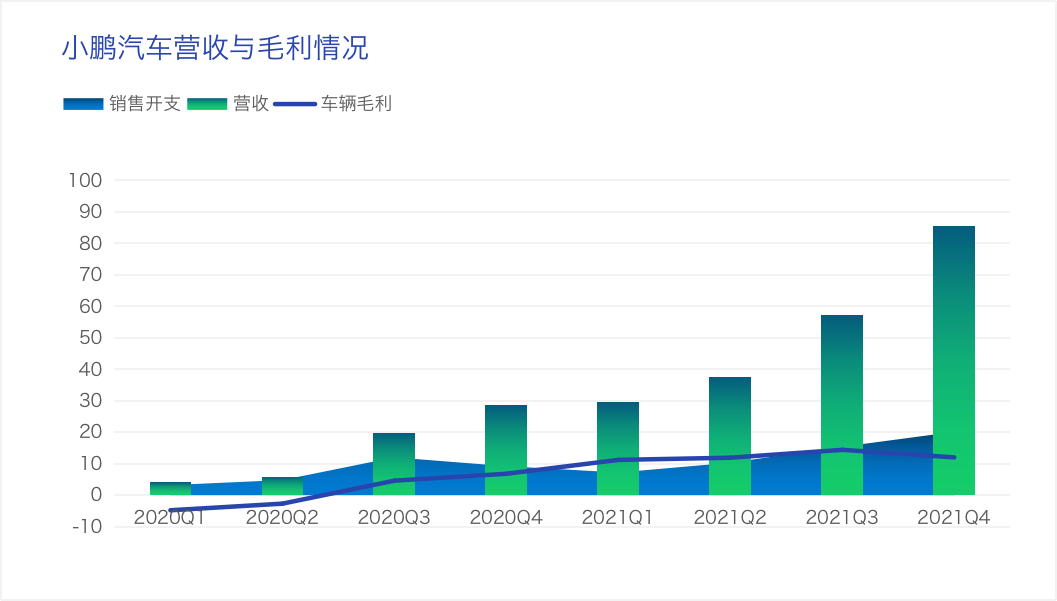Click the 2020Q2 axis label
This screenshot has height=601, width=1057.
[x=282, y=517]
